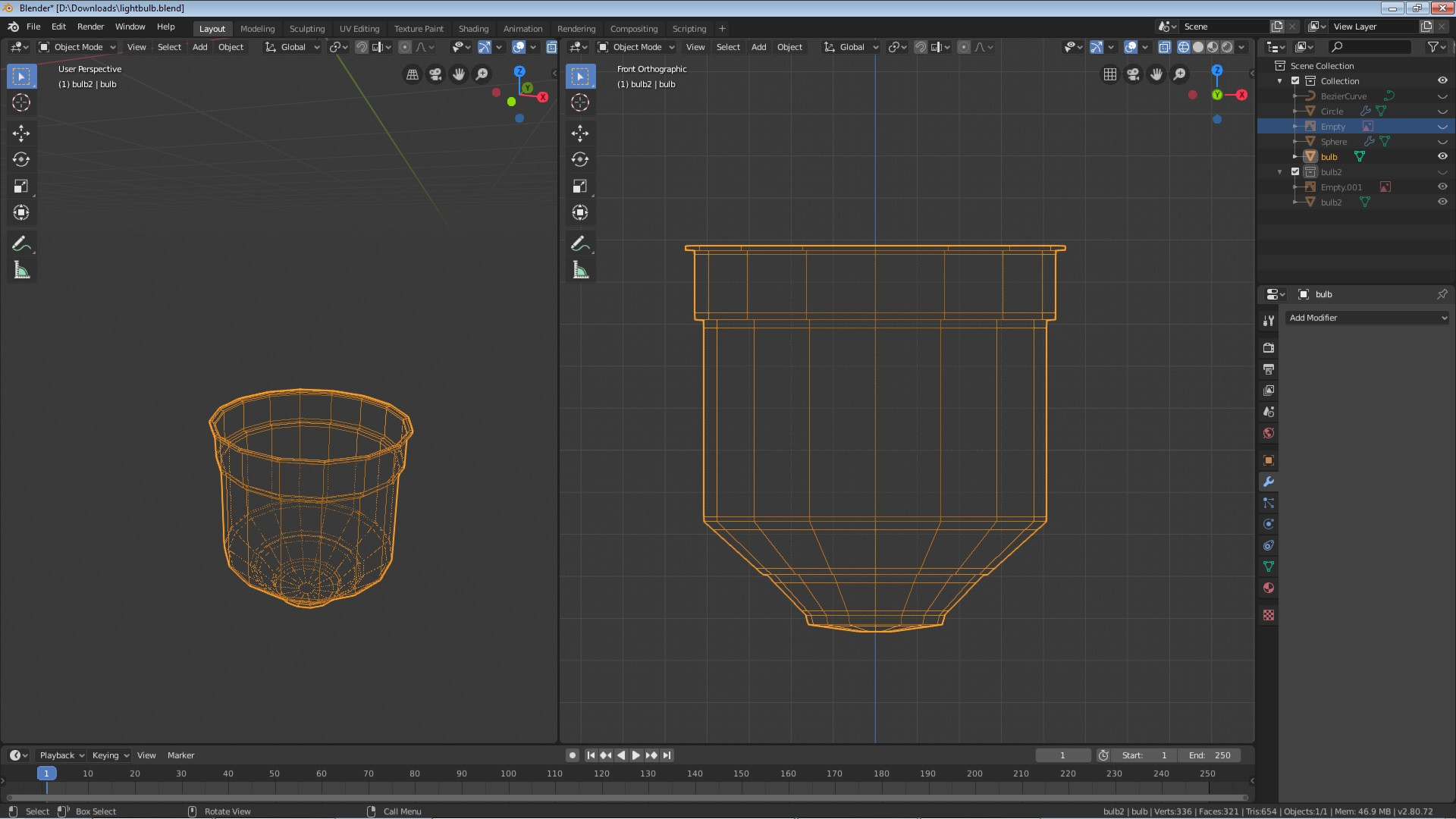The height and width of the screenshot is (819, 1456).
Task: Open Global orientation dropdown in right viewport
Action: [x=852, y=47]
